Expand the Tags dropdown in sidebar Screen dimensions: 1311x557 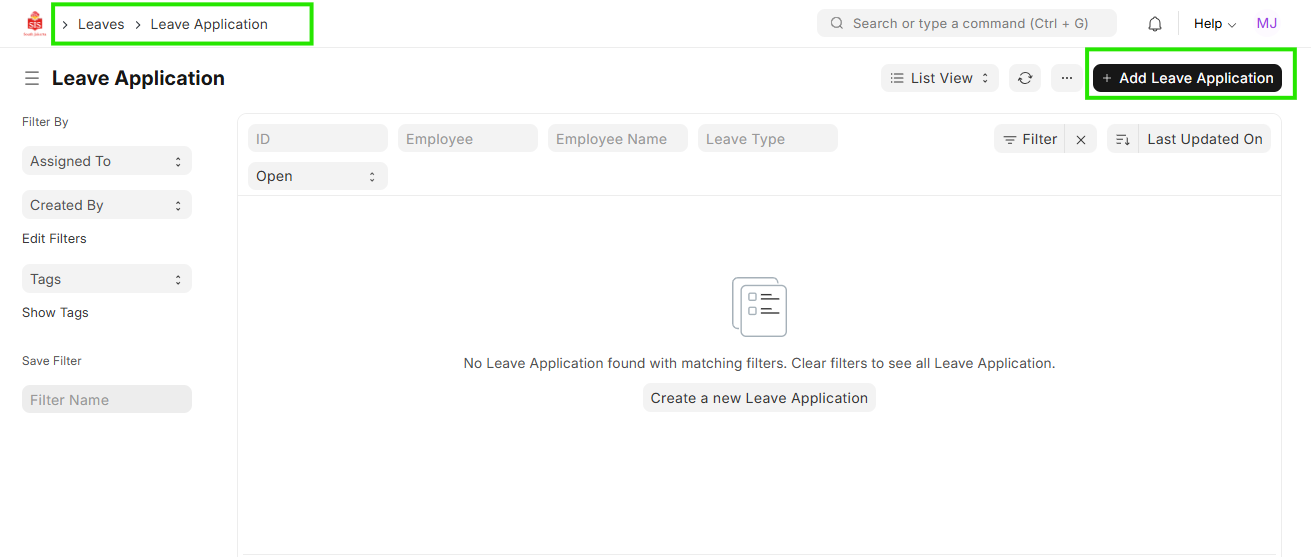point(106,279)
